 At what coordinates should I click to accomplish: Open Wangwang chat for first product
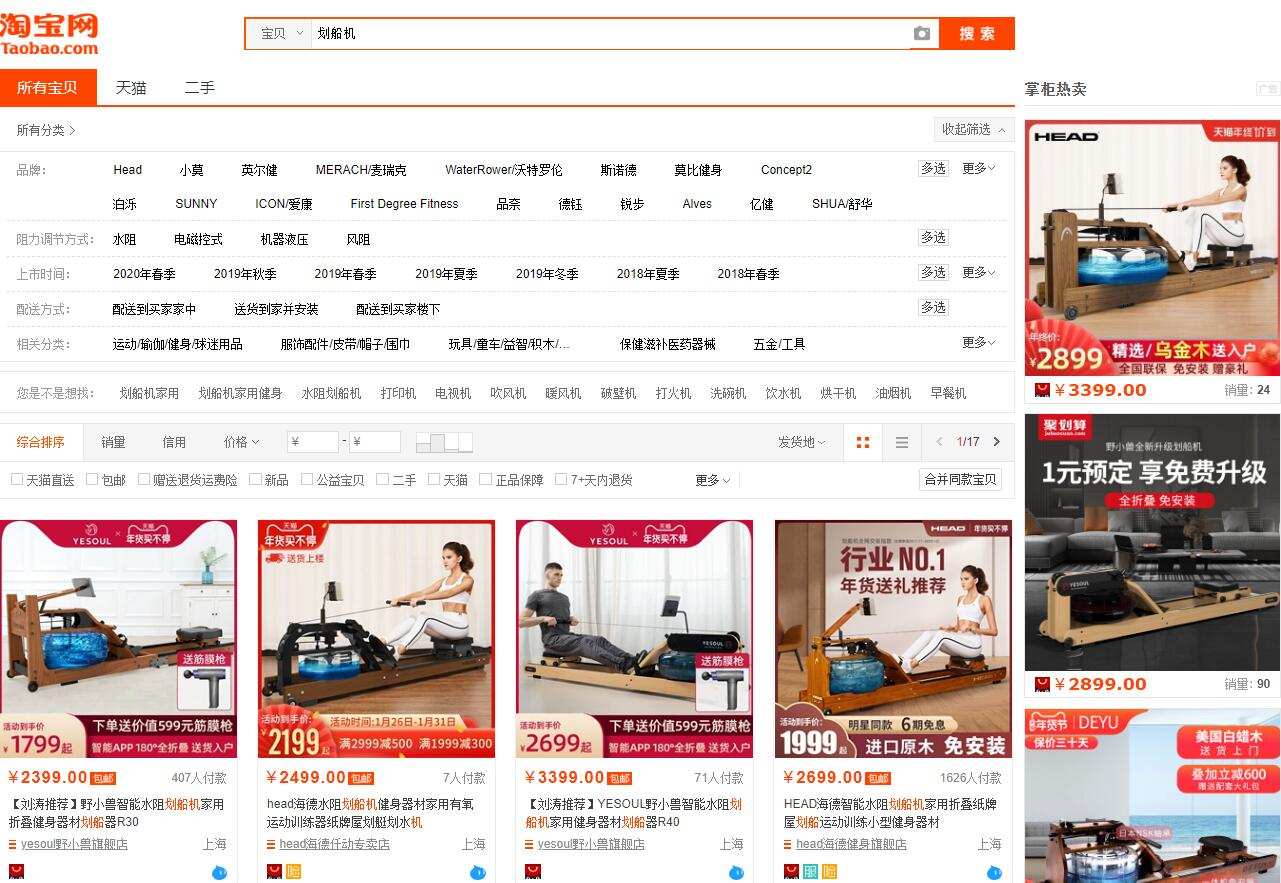(x=218, y=871)
